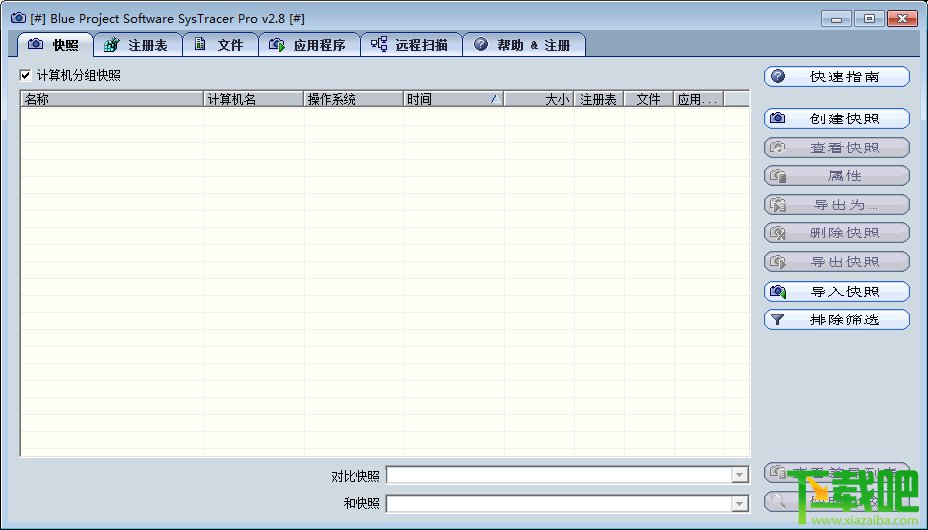This screenshot has width=928, height=530.
Task: Click the application icon on 应用程序 tab
Action: pyautogui.click(x=277, y=44)
